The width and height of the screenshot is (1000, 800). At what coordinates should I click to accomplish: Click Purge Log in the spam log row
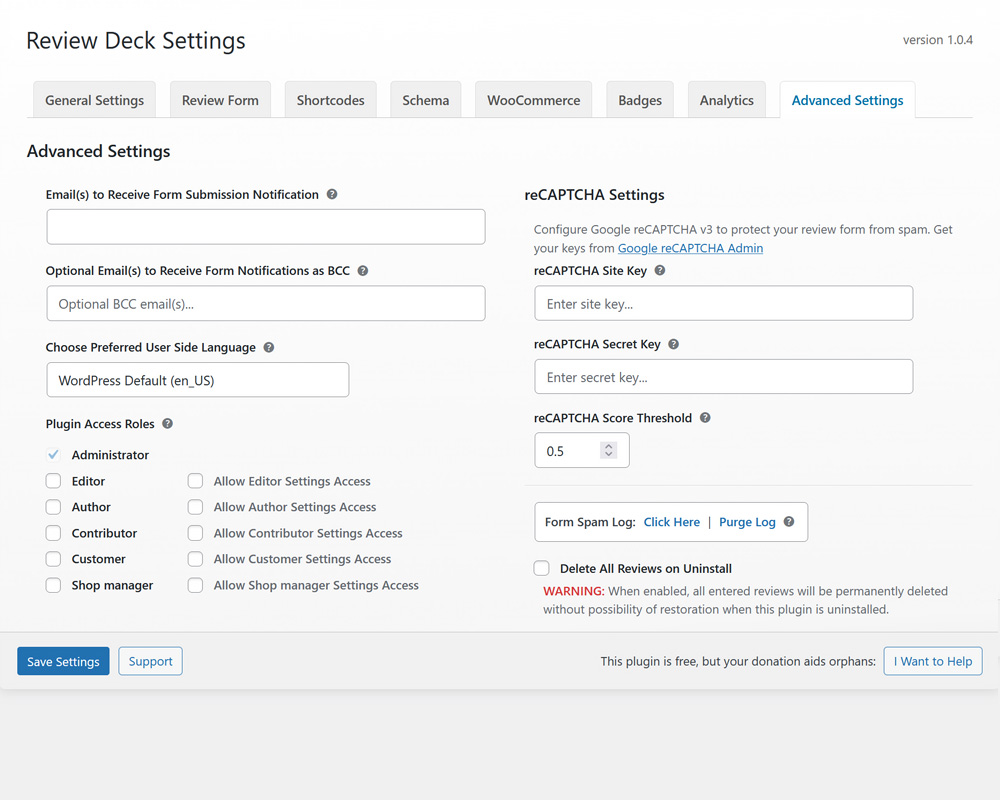(x=747, y=521)
